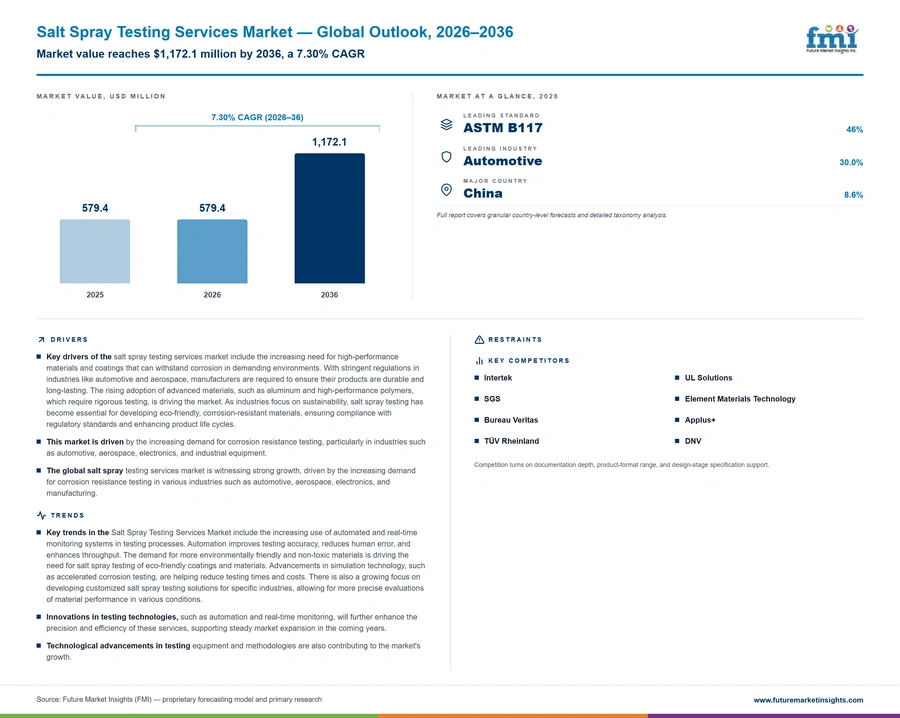Click the 8.6% share value
The height and width of the screenshot is (718, 900).
tap(853, 195)
